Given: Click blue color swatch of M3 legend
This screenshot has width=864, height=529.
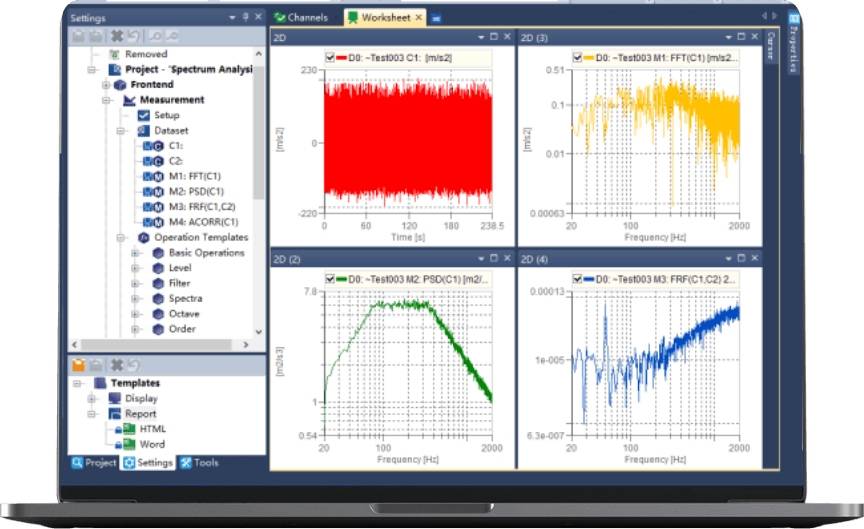Looking at the screenshot, I should (588, 279).
